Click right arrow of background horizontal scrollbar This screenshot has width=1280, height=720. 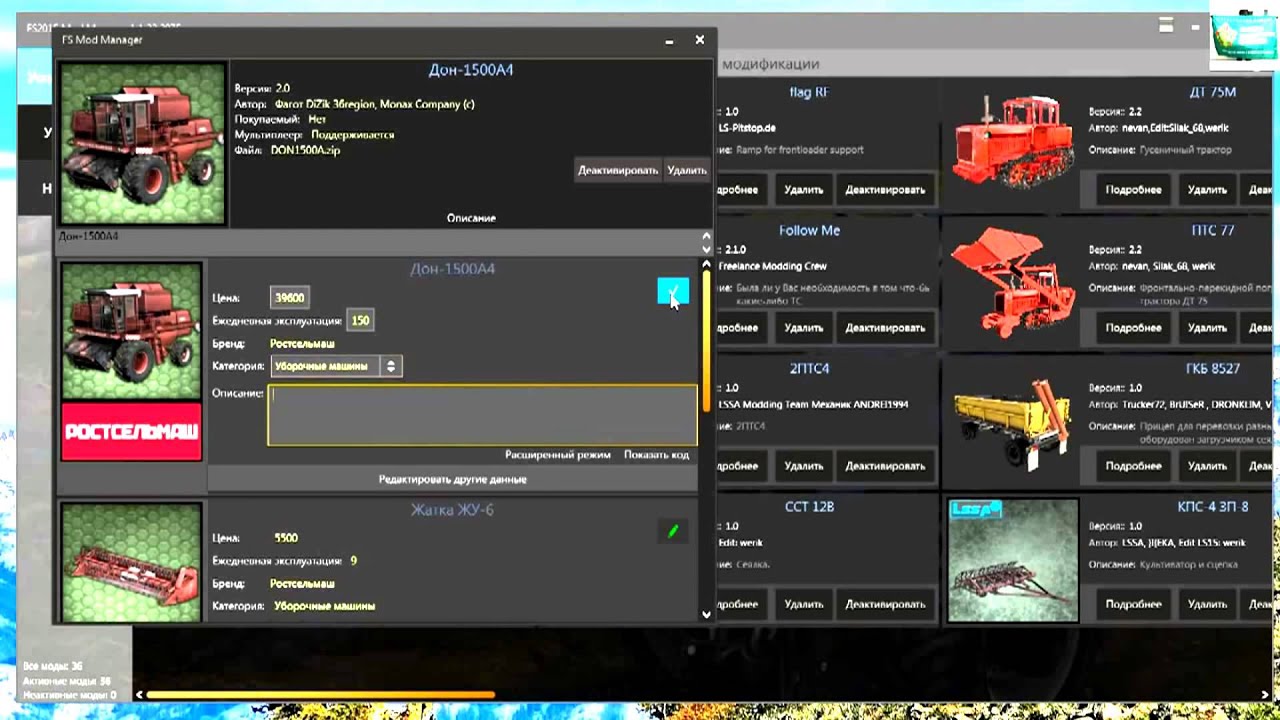point(1266,694)
